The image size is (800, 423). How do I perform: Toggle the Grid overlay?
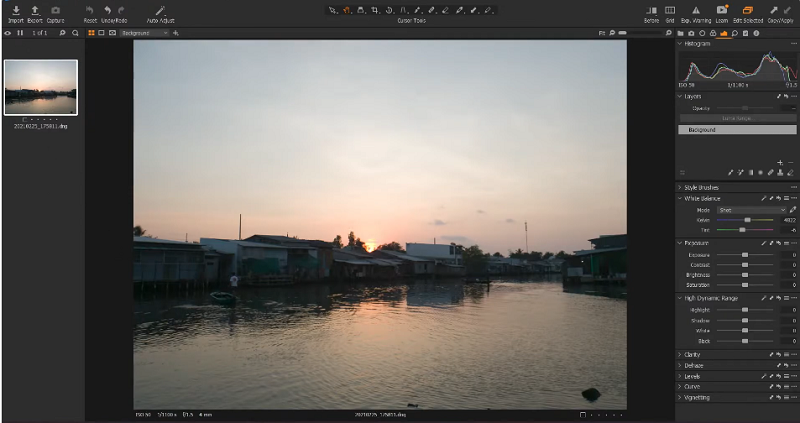click(x=670, y=10)
